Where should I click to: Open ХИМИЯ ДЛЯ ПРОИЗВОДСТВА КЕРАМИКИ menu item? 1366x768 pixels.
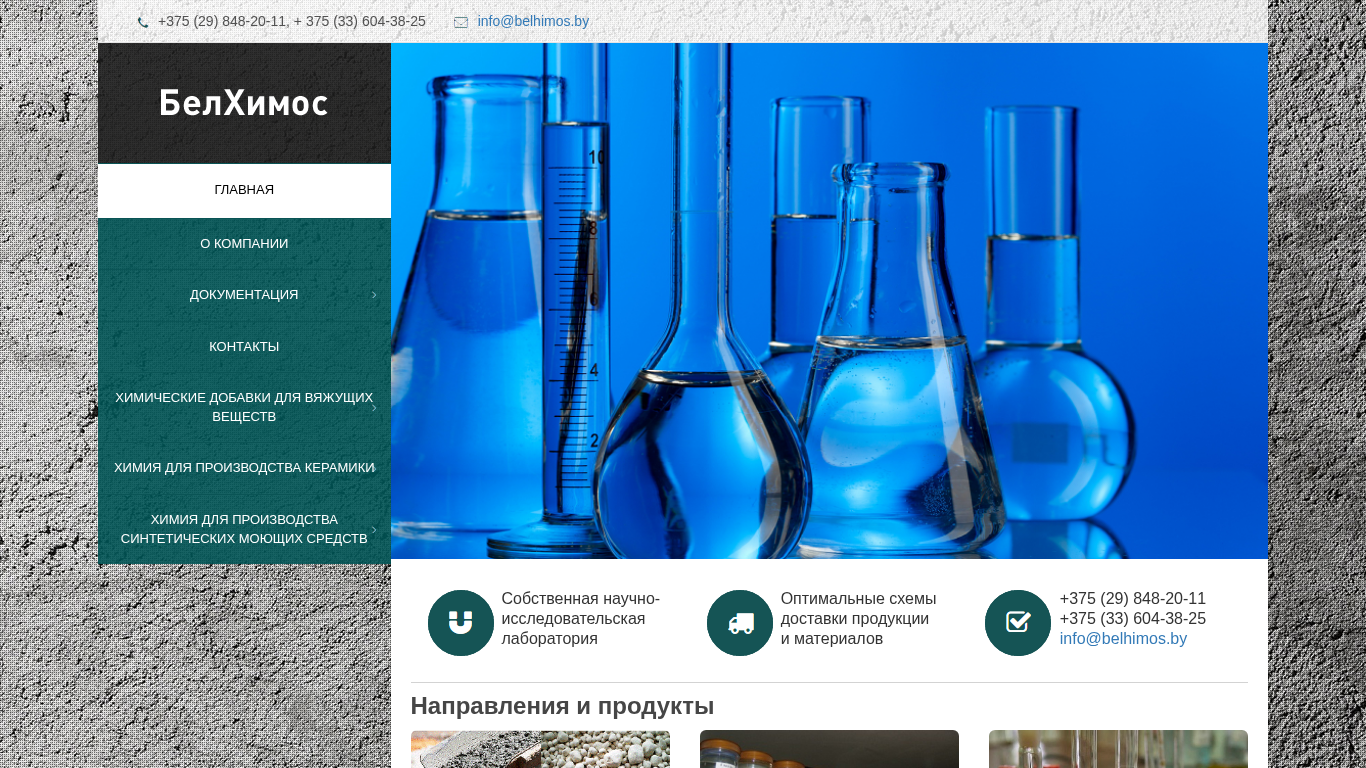244,468
